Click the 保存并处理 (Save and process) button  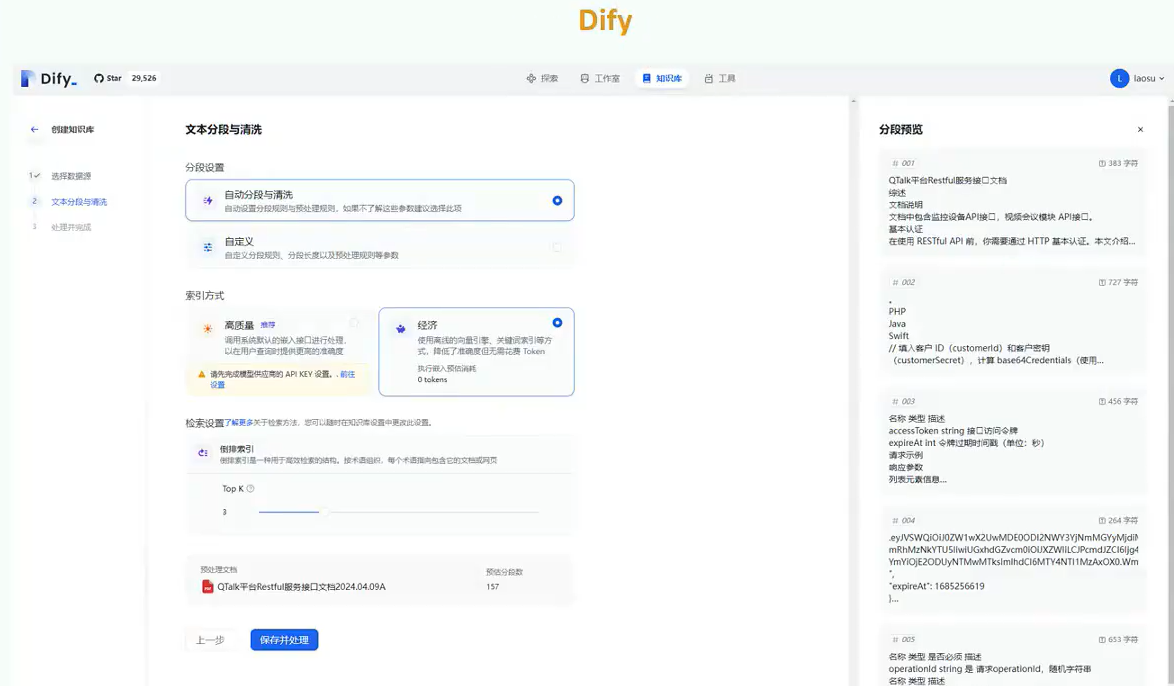[x=285, y=640]
